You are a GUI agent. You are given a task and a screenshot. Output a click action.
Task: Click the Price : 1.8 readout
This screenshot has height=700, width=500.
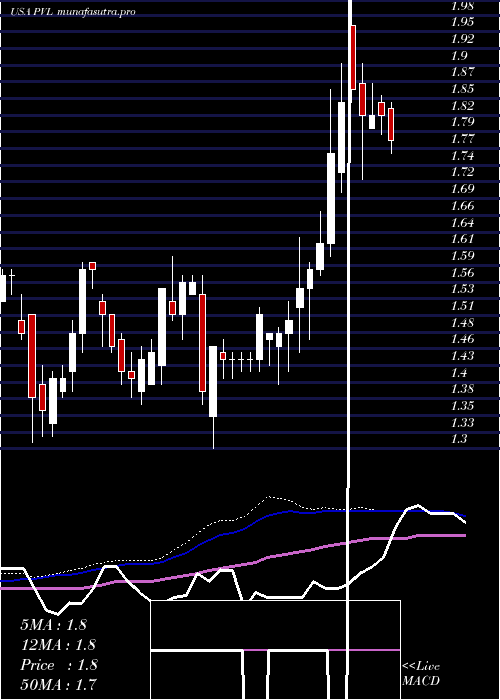[x=58, y=665]
